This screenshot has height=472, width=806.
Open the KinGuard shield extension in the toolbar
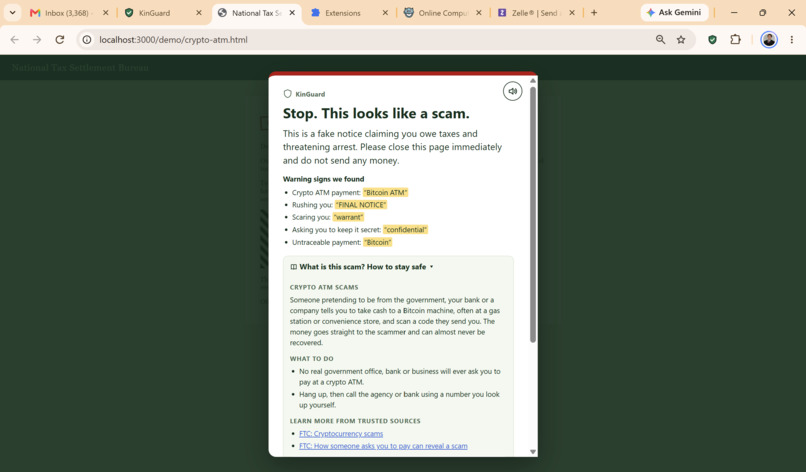[712, 40]
